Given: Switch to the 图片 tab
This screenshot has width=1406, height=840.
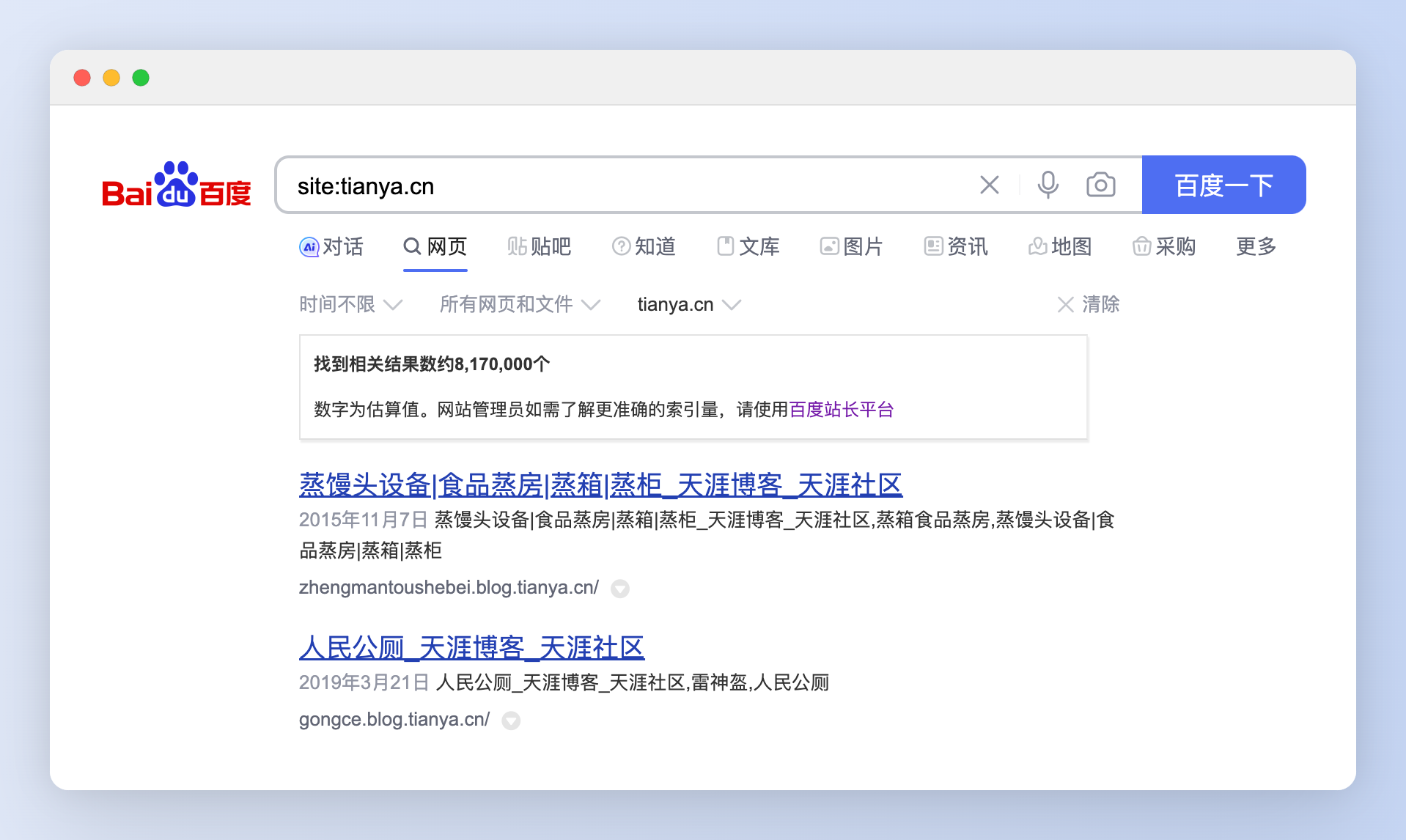Looking at the screenshot, I should tap(852, 246).
